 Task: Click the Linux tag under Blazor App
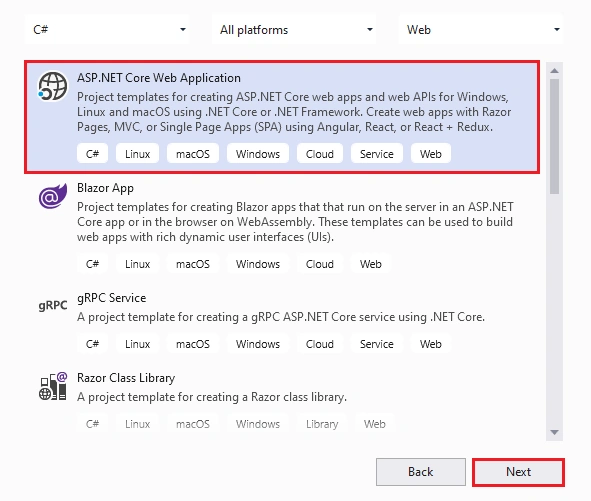[138, 264]
